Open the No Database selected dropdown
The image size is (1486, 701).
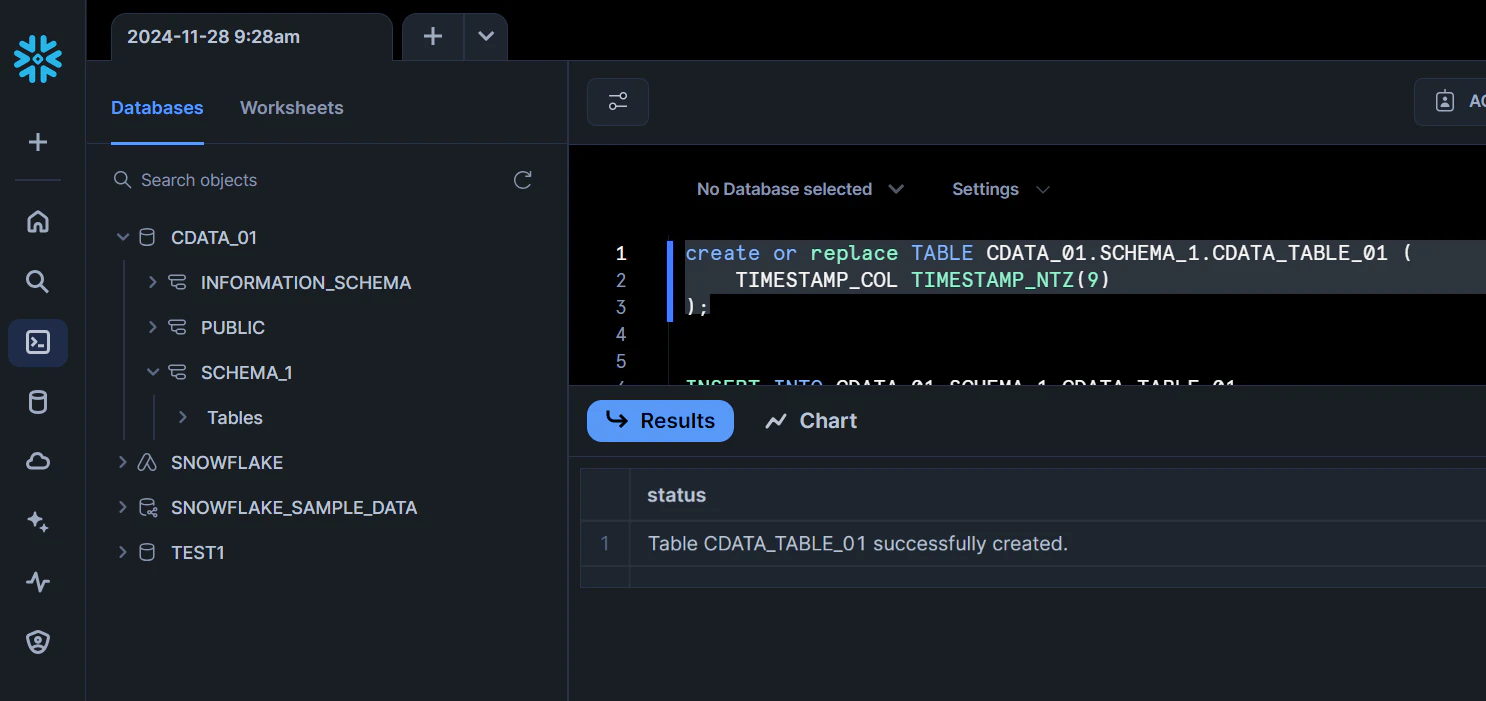pyautogui.click(x=800, y=189)
